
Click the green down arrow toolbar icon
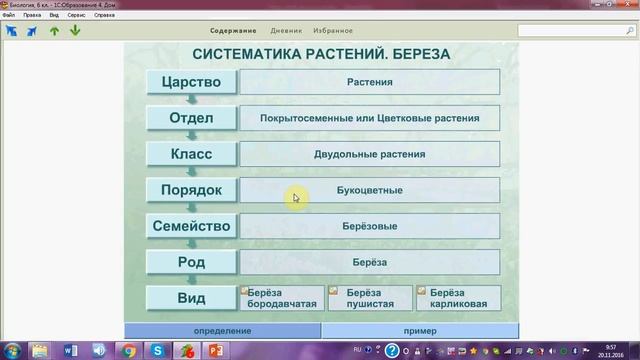tap(75, 30)
